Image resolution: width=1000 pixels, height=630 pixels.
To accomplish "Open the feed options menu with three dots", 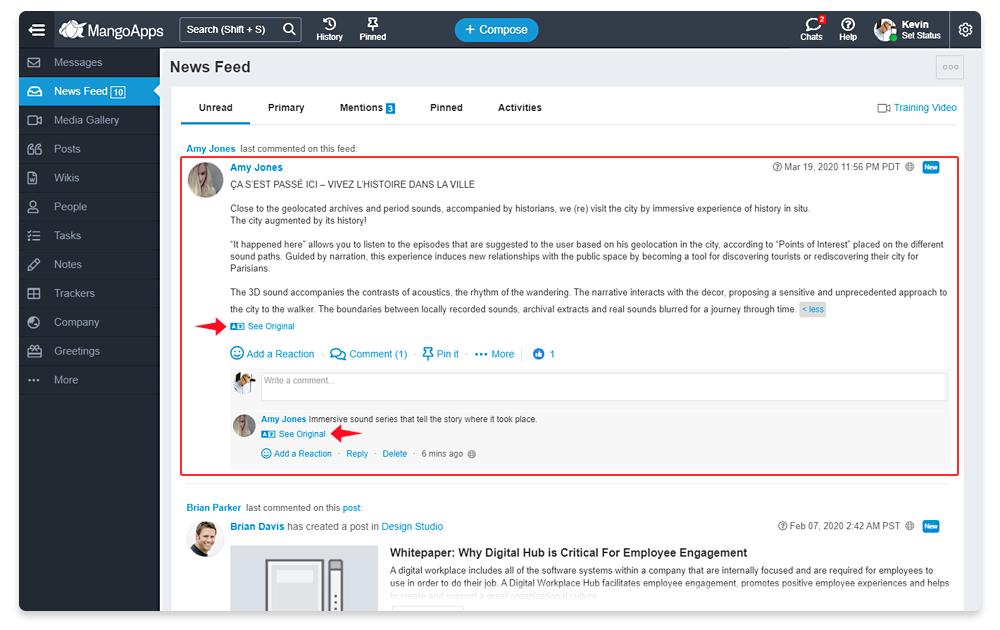I will coord(948,67).
